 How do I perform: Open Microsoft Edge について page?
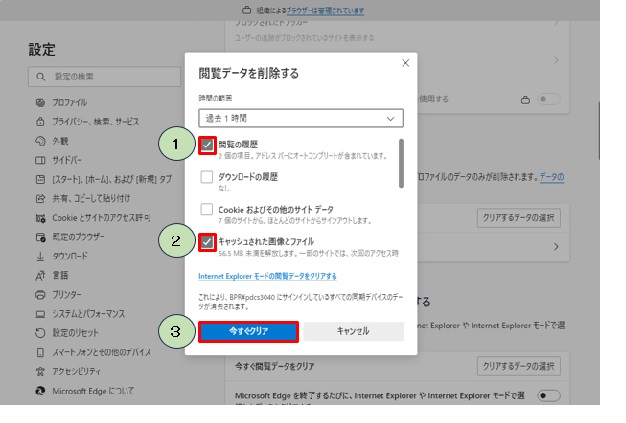click(x=93, y=391)
